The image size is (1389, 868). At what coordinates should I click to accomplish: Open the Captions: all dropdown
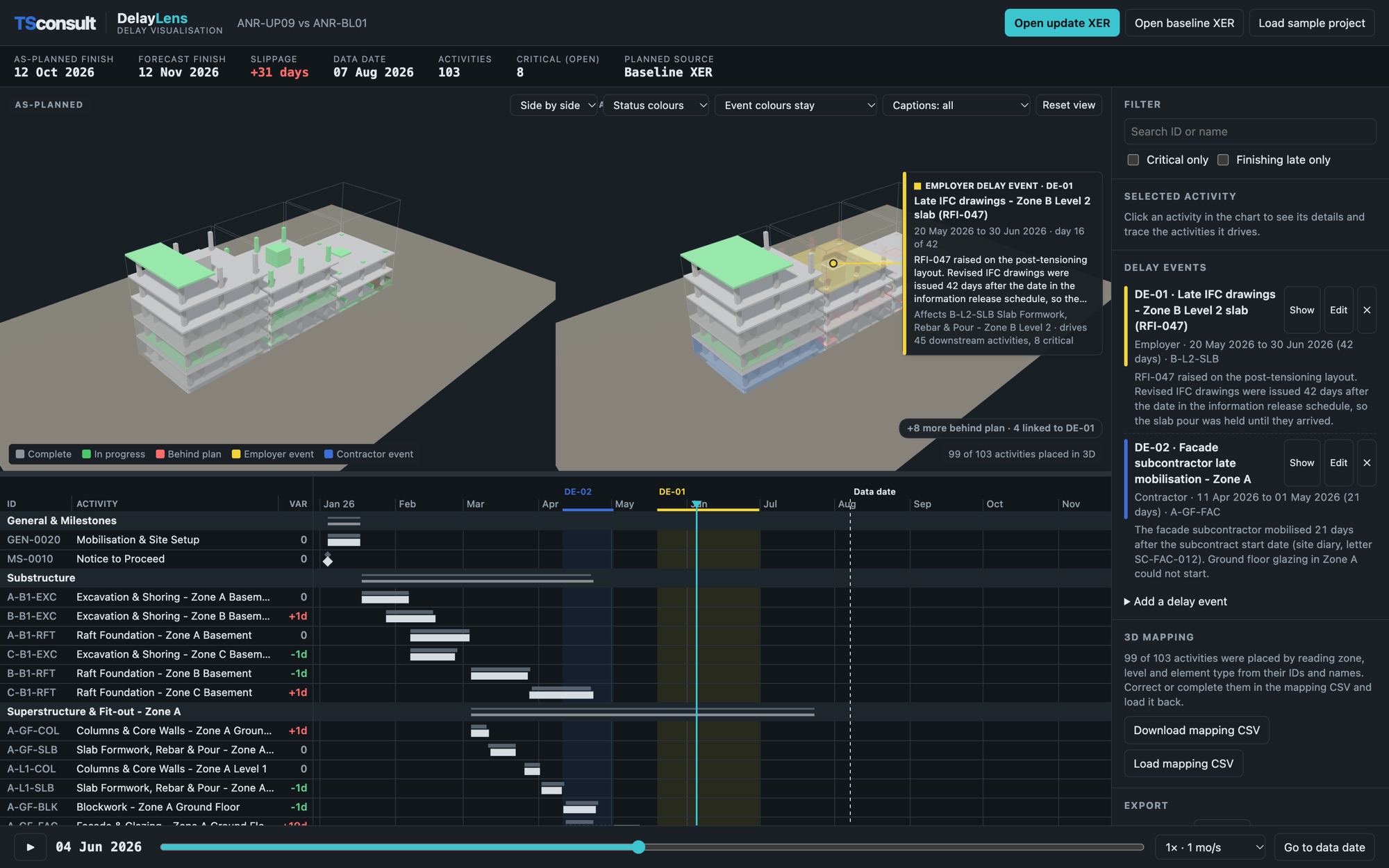pyautogui.click(x=956, y=106)
